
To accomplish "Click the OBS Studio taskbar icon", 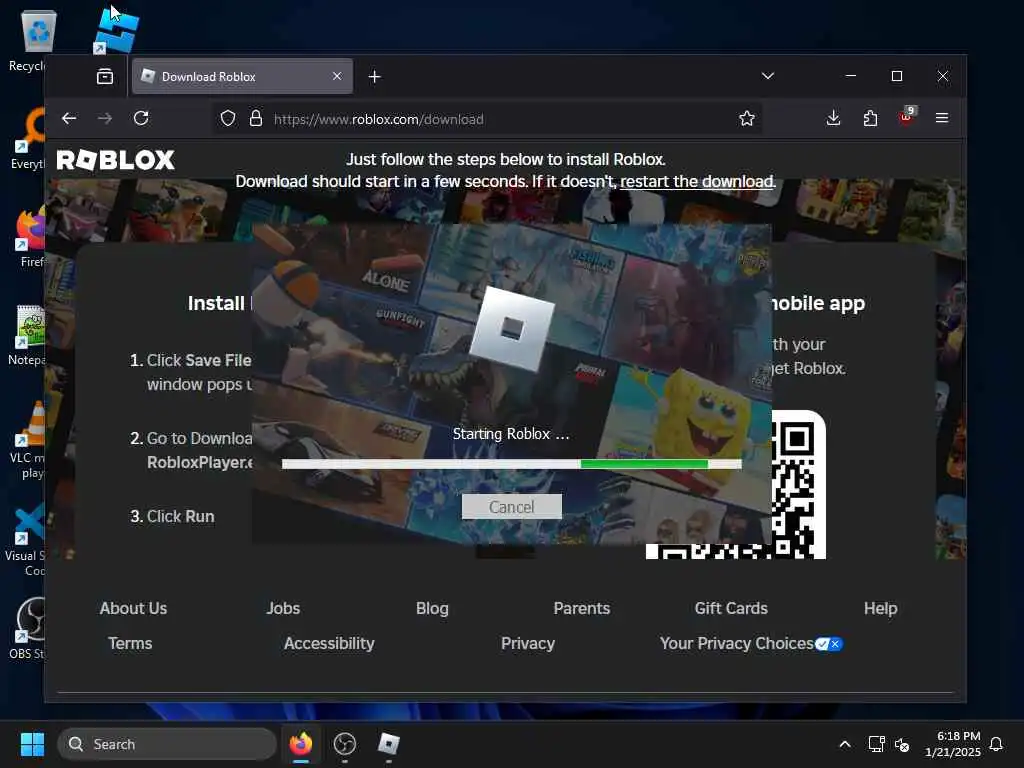I will point(345,744).
